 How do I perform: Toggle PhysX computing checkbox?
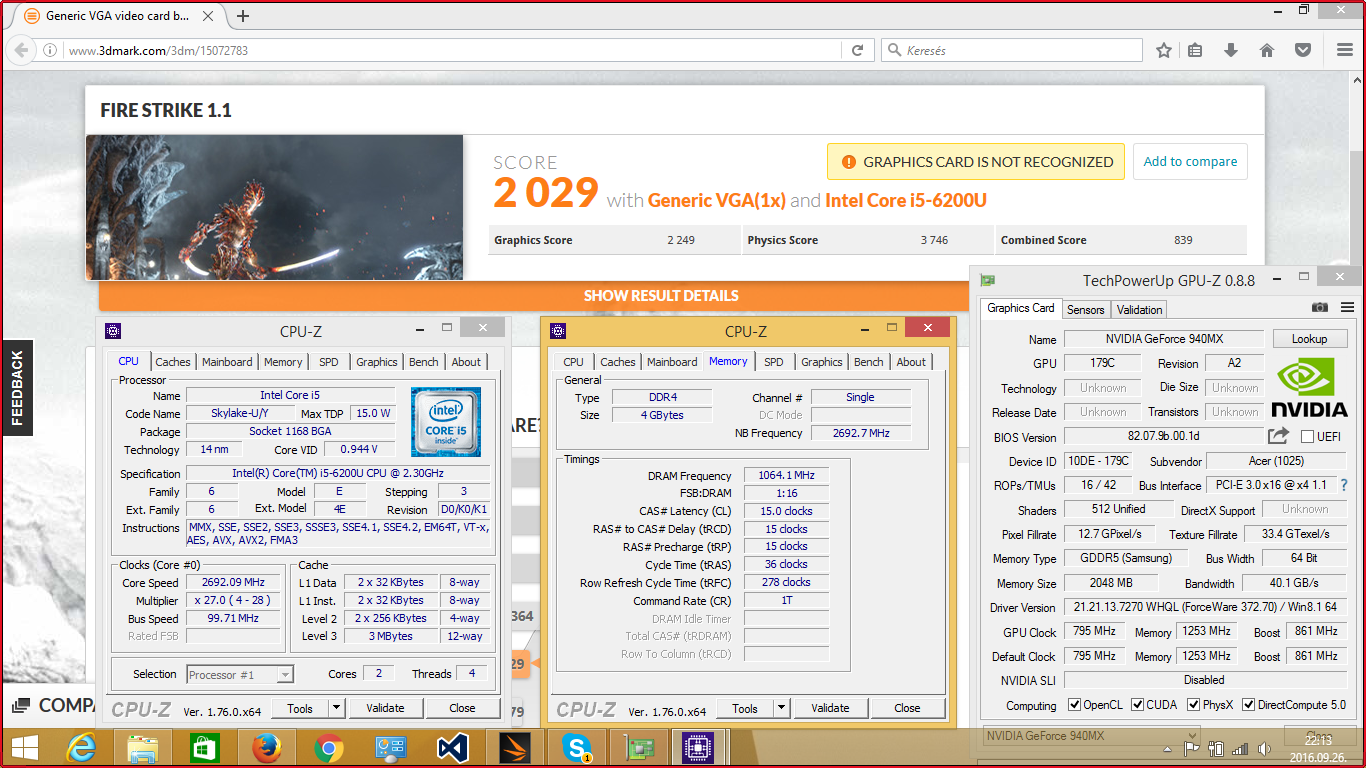click(1194, 705)
